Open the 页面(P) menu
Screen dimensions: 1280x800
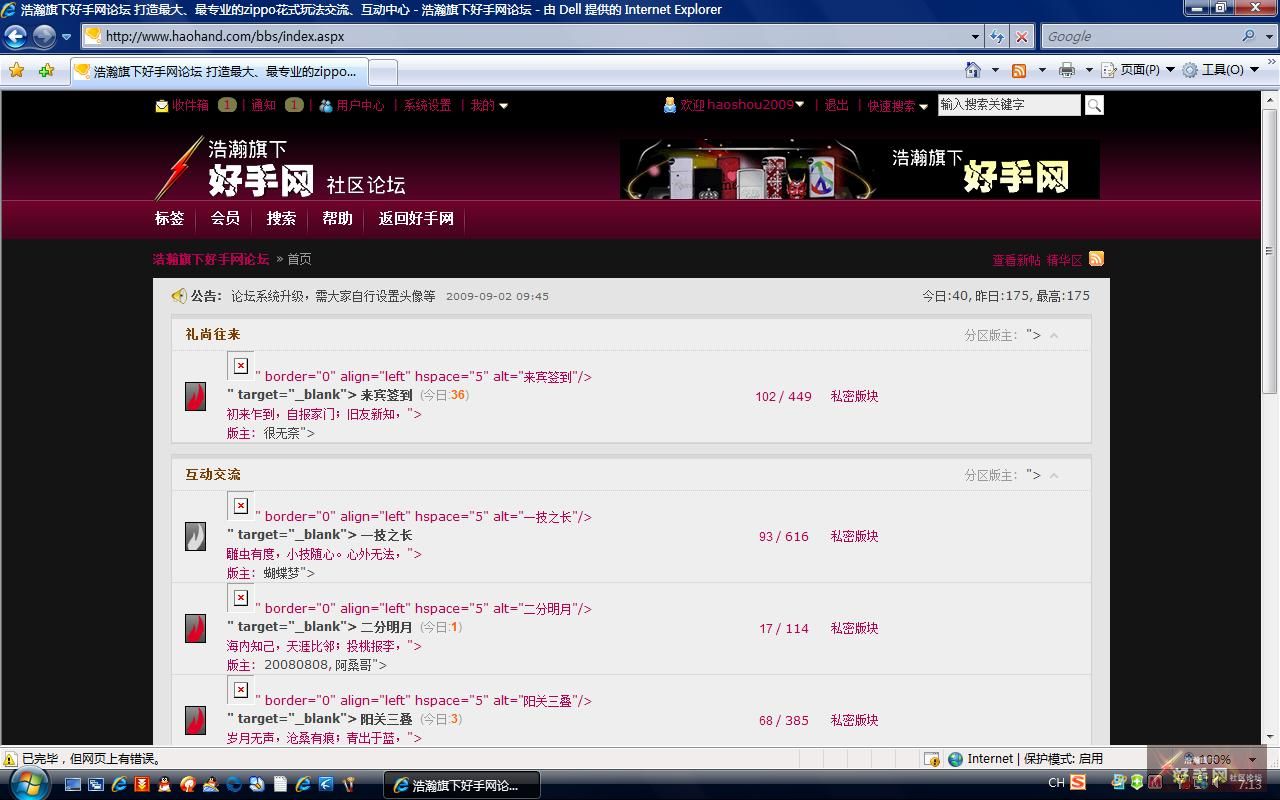click(x=1137, y=70)
